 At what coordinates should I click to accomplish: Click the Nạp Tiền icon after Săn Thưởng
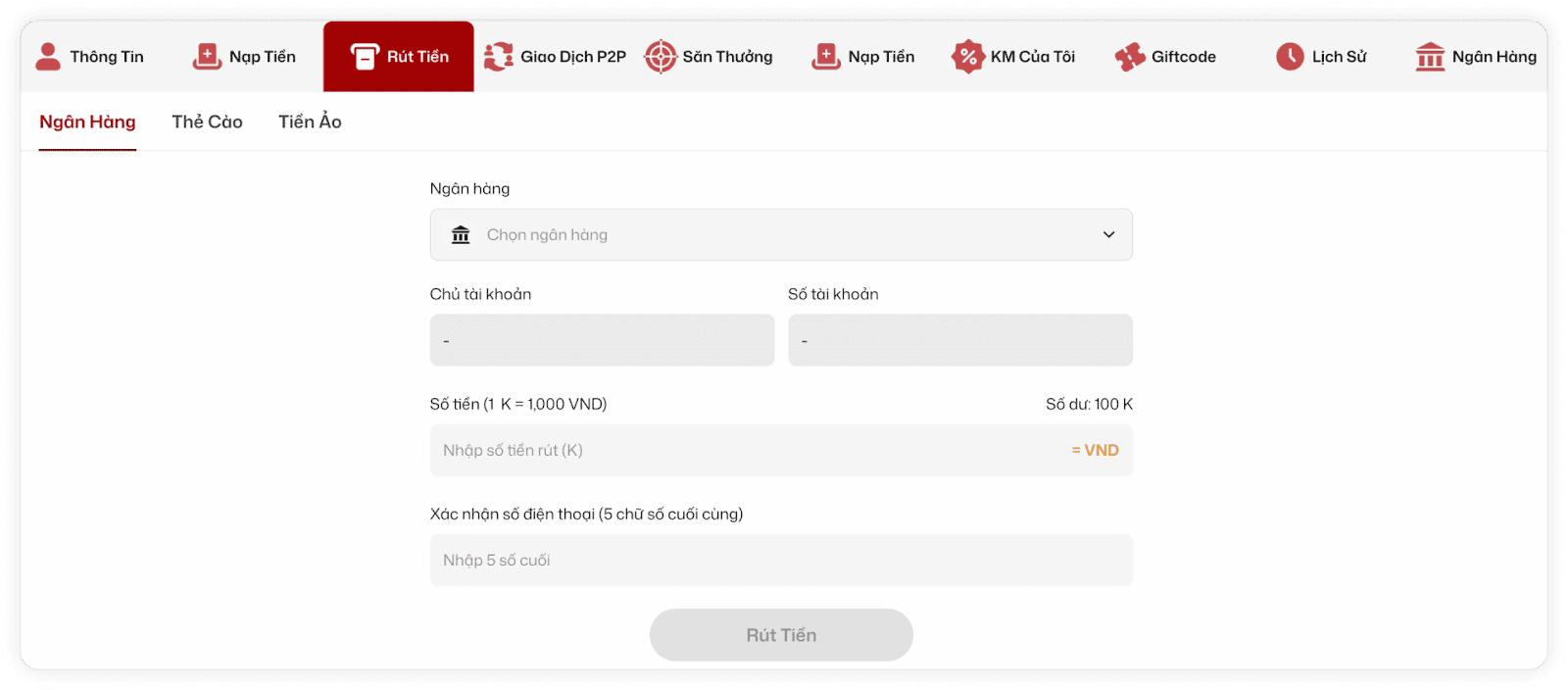[x=826, y=57]
